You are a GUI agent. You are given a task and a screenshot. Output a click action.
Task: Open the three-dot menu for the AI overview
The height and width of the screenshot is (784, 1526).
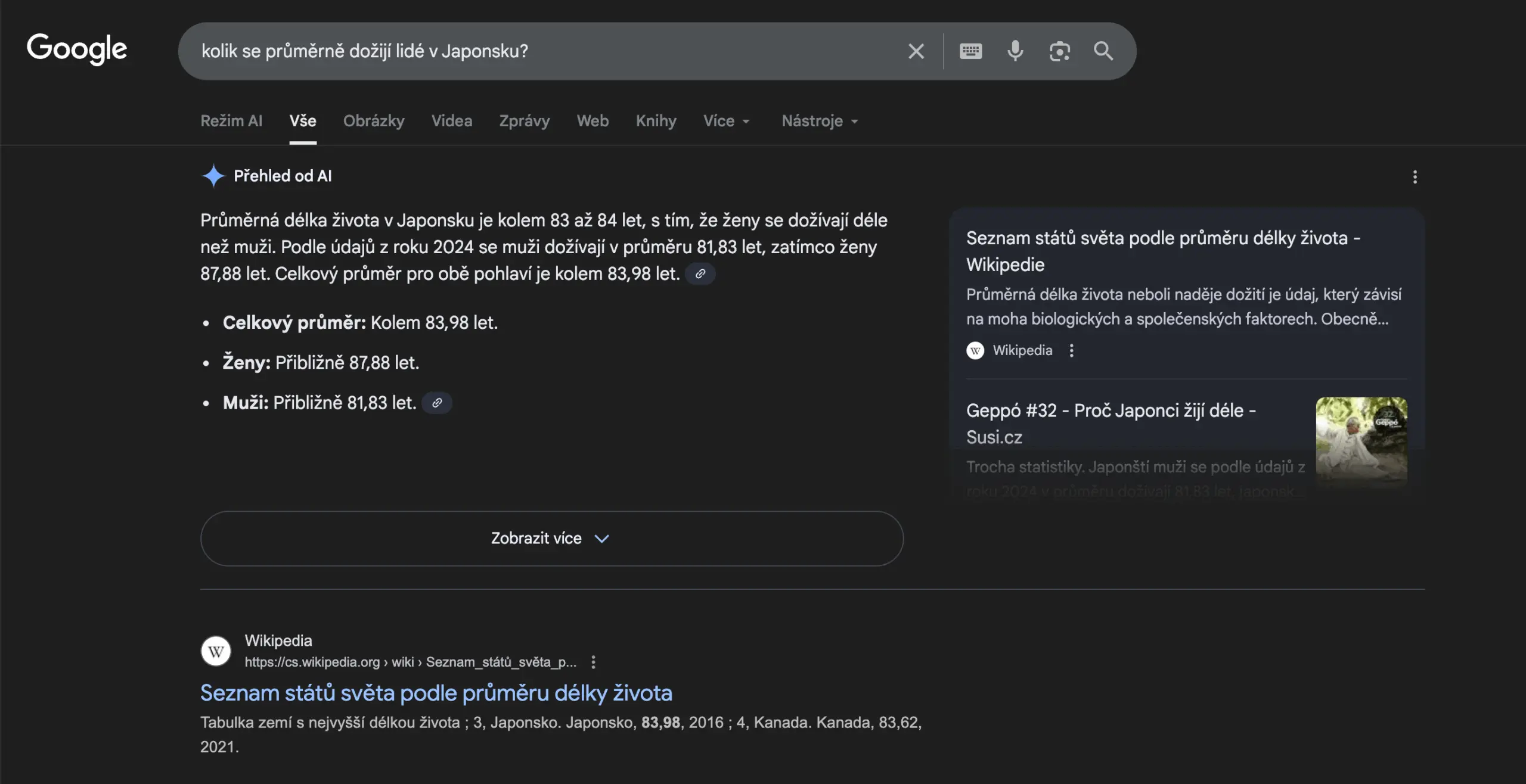(1416, 176)
